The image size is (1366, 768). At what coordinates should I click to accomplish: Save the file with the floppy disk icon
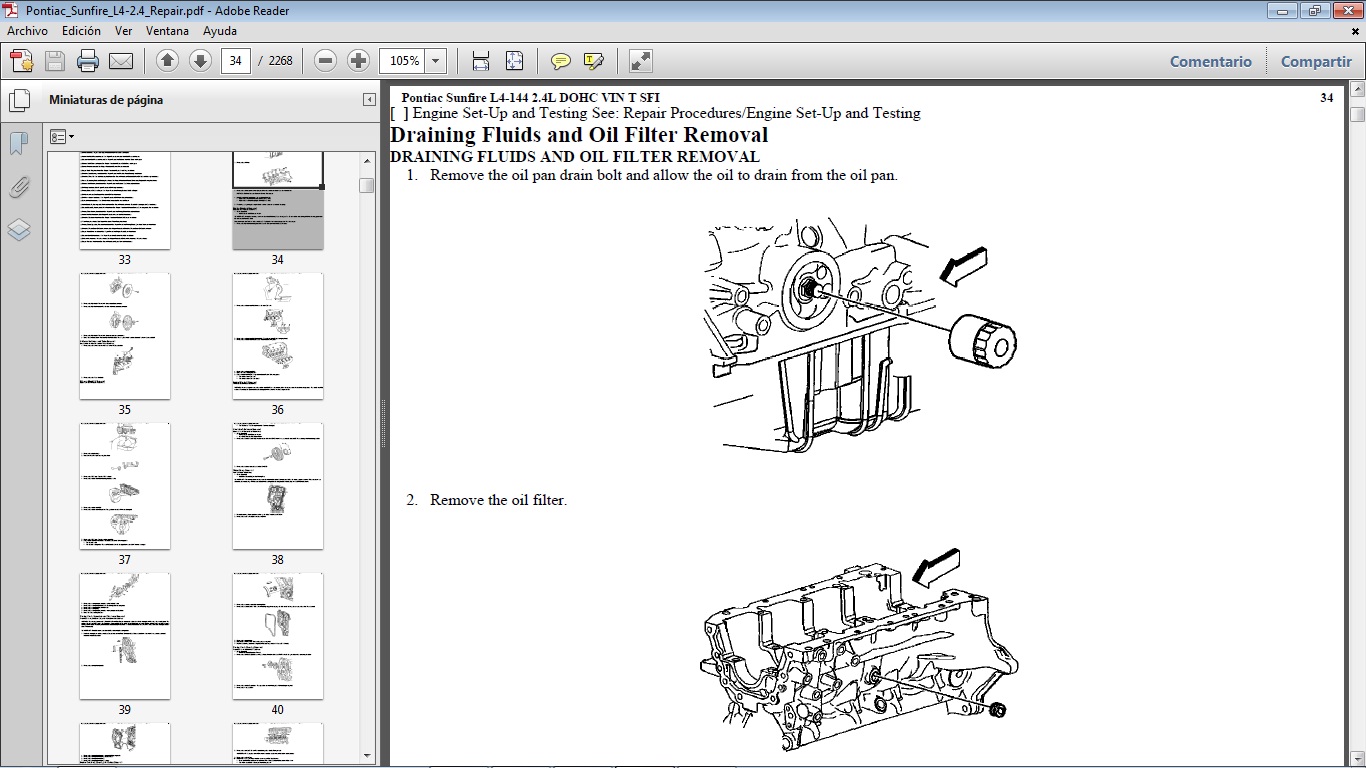(55, 61)
